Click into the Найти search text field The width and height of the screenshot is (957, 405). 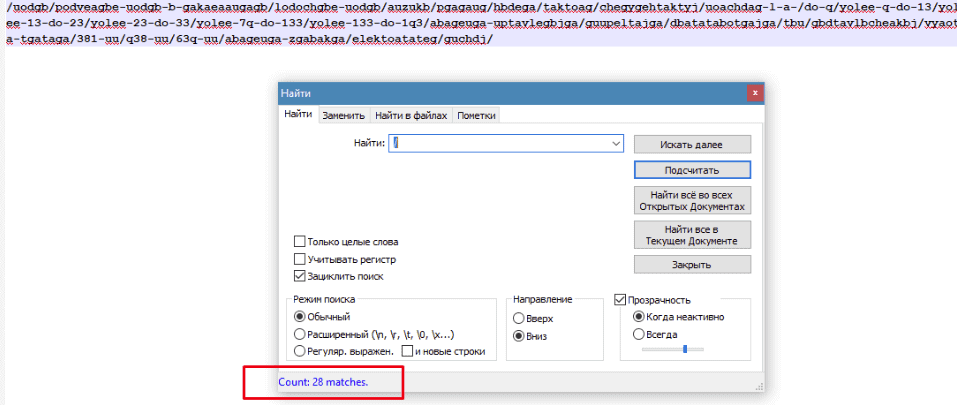coord(500,144)
